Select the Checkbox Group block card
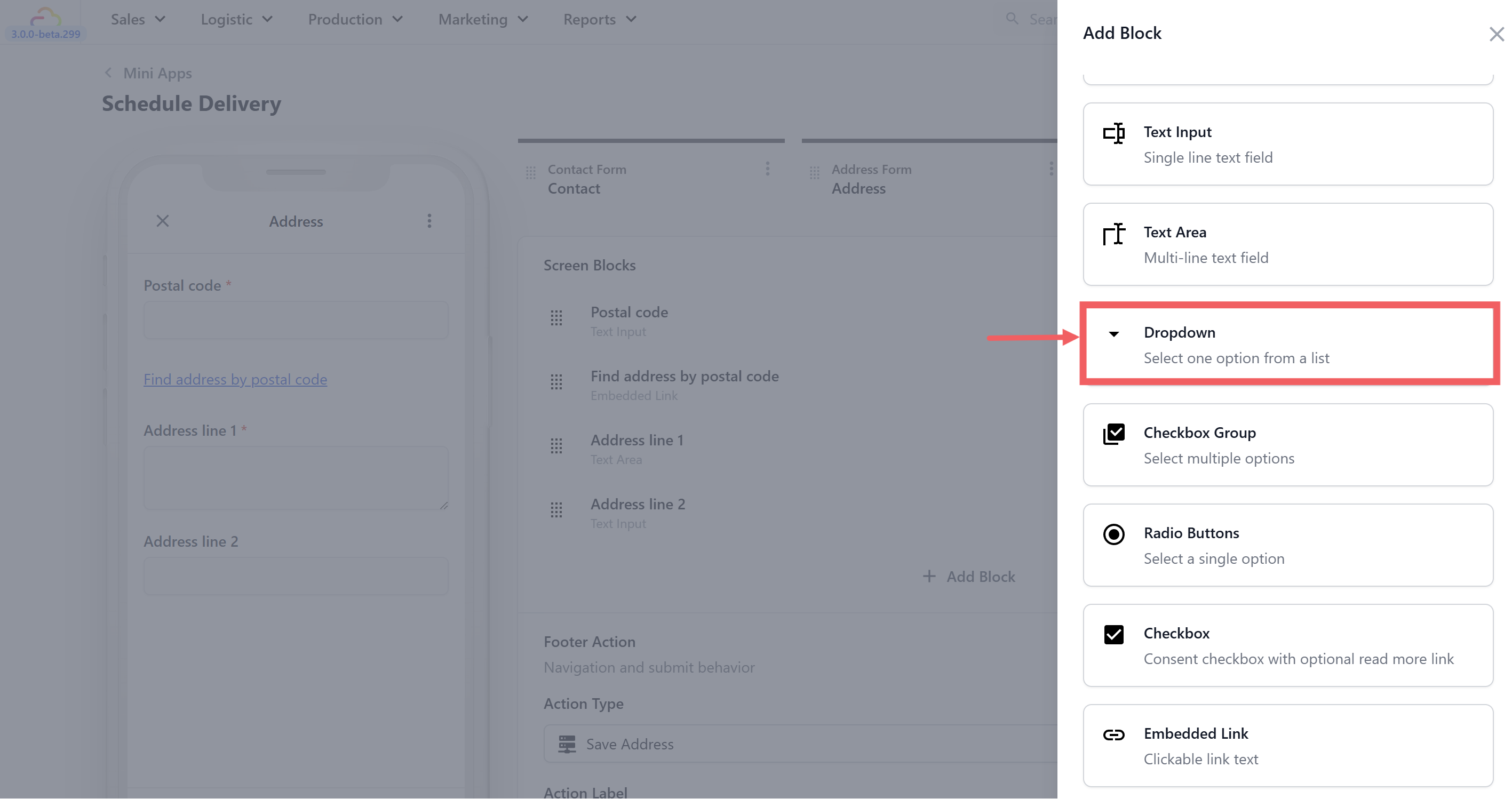The image size is (1512, 799). tap(1287, 445)
